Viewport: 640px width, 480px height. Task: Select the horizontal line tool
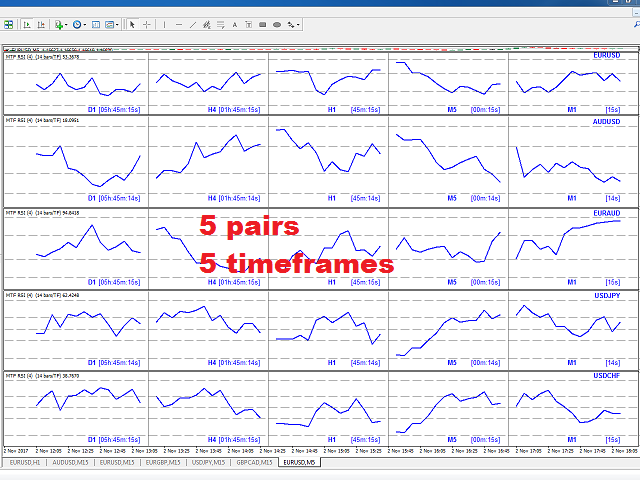click(x=179, y=25)
